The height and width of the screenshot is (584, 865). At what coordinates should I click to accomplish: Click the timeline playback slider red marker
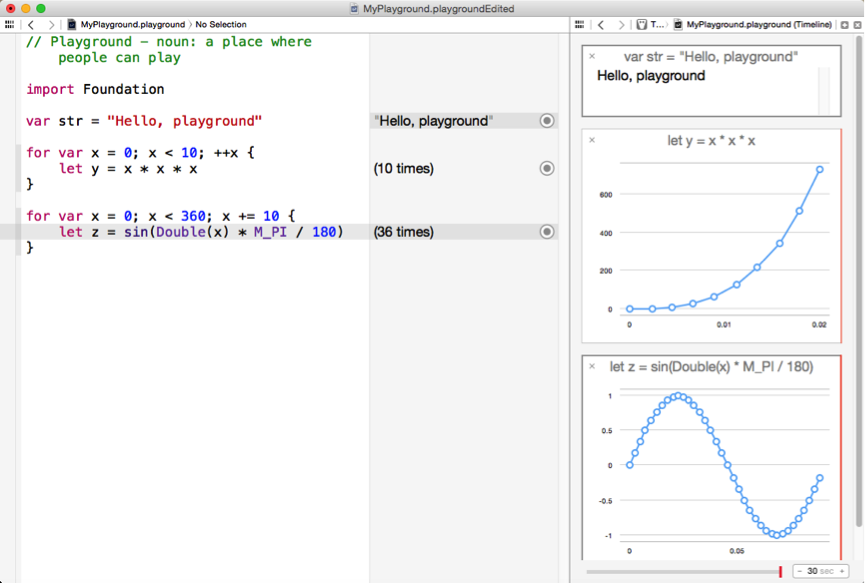(x=781, y=571)
